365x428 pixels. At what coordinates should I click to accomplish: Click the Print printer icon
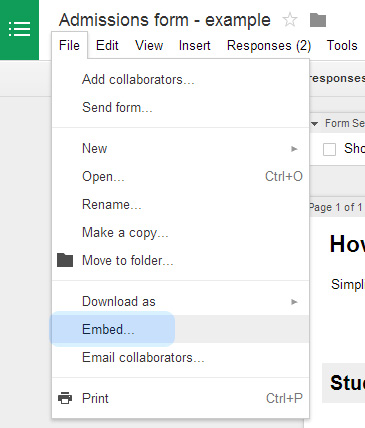pyautogui.click(x=65, y=398)
